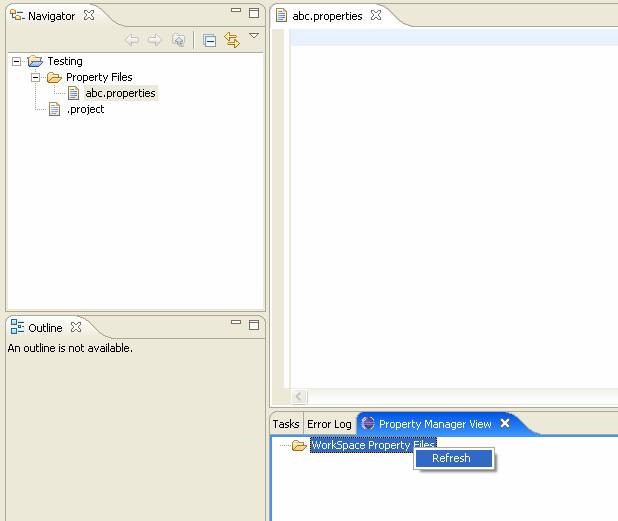The image size is (618, 521).
Task: Collapse the Property Files folder node
Action: (35, 77)
